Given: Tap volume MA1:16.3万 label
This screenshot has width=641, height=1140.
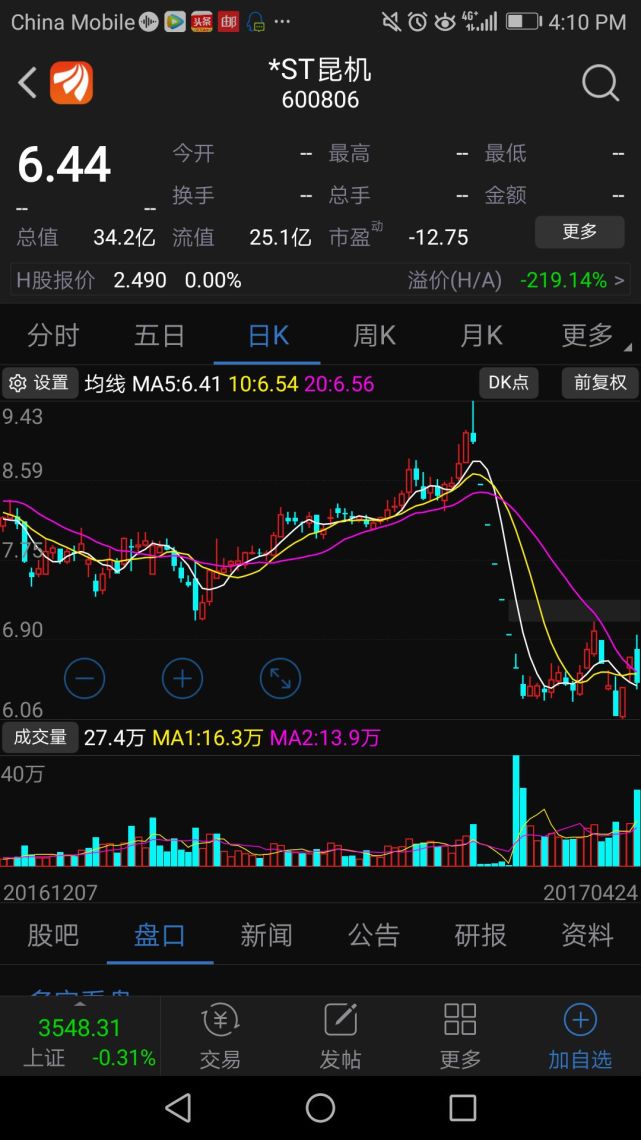Looking at the screenshot, I should (207, 738).
